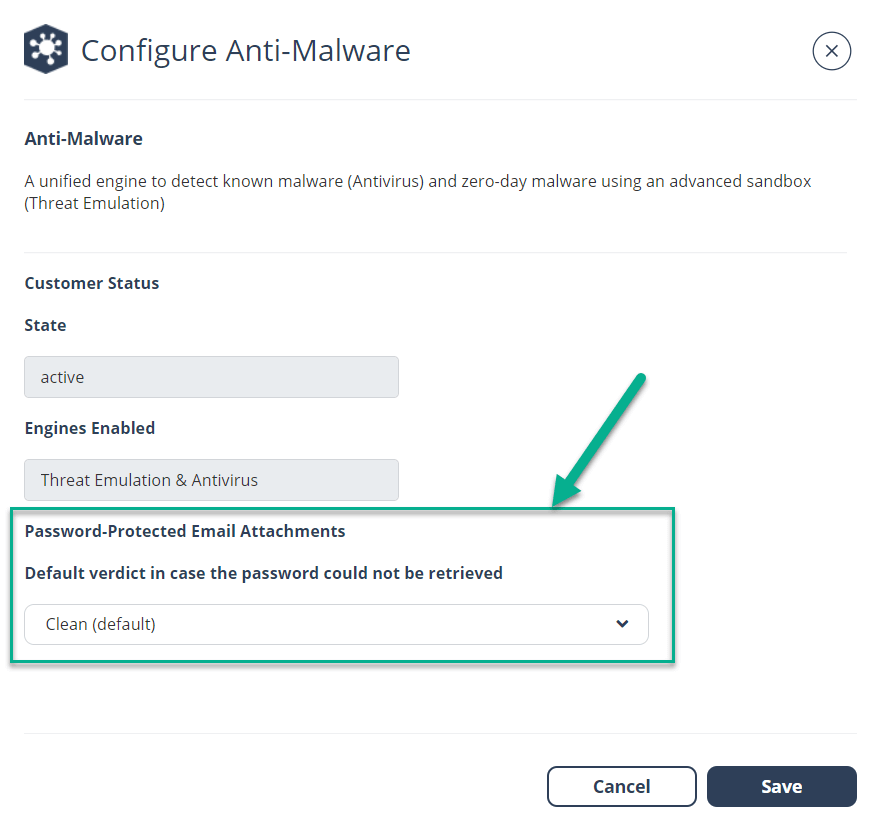Click the State label
This screenshot has height=828, width=880.
[45, 325]
